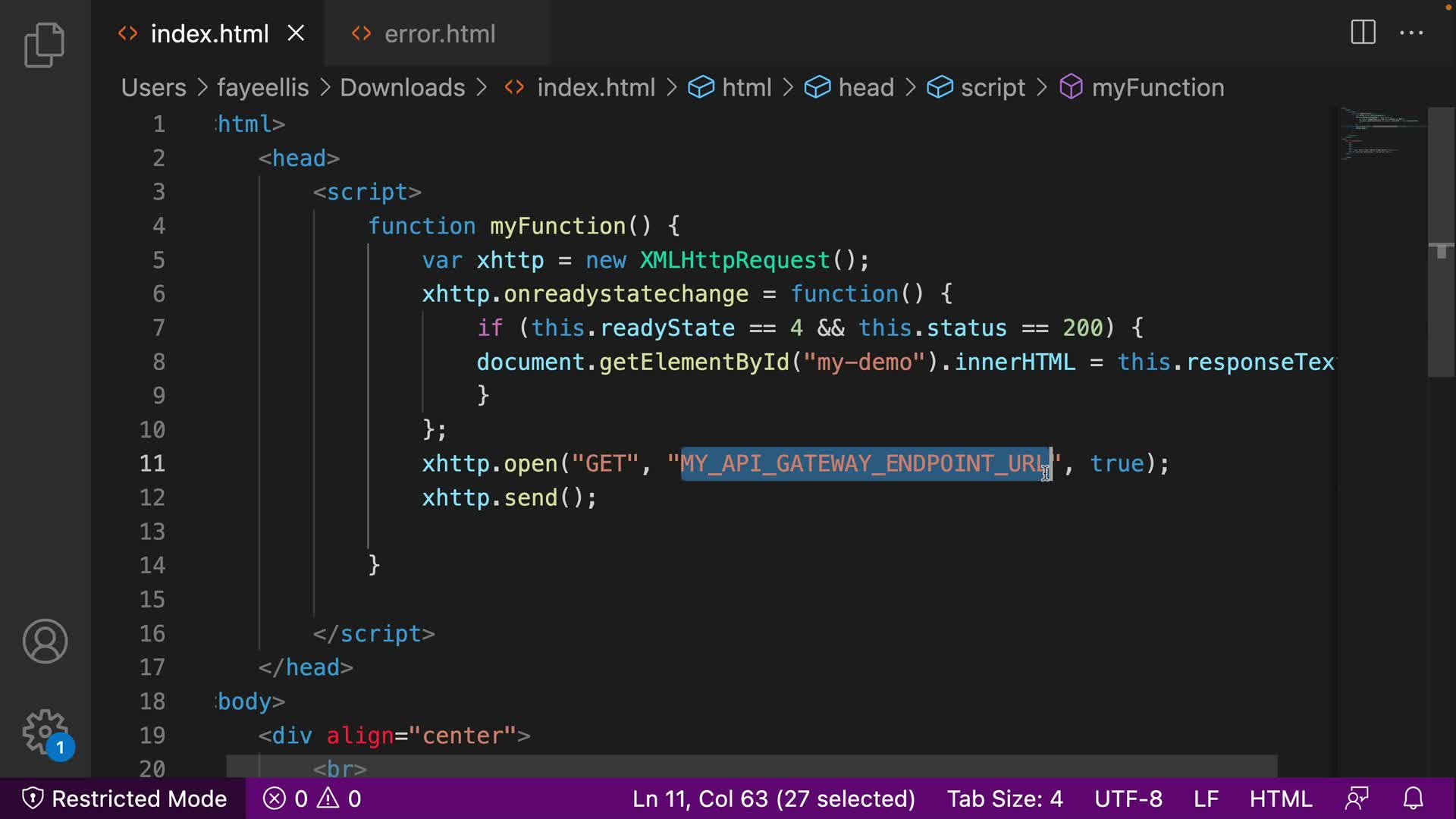Open notifications bell in status bar

coord(1414,799)
